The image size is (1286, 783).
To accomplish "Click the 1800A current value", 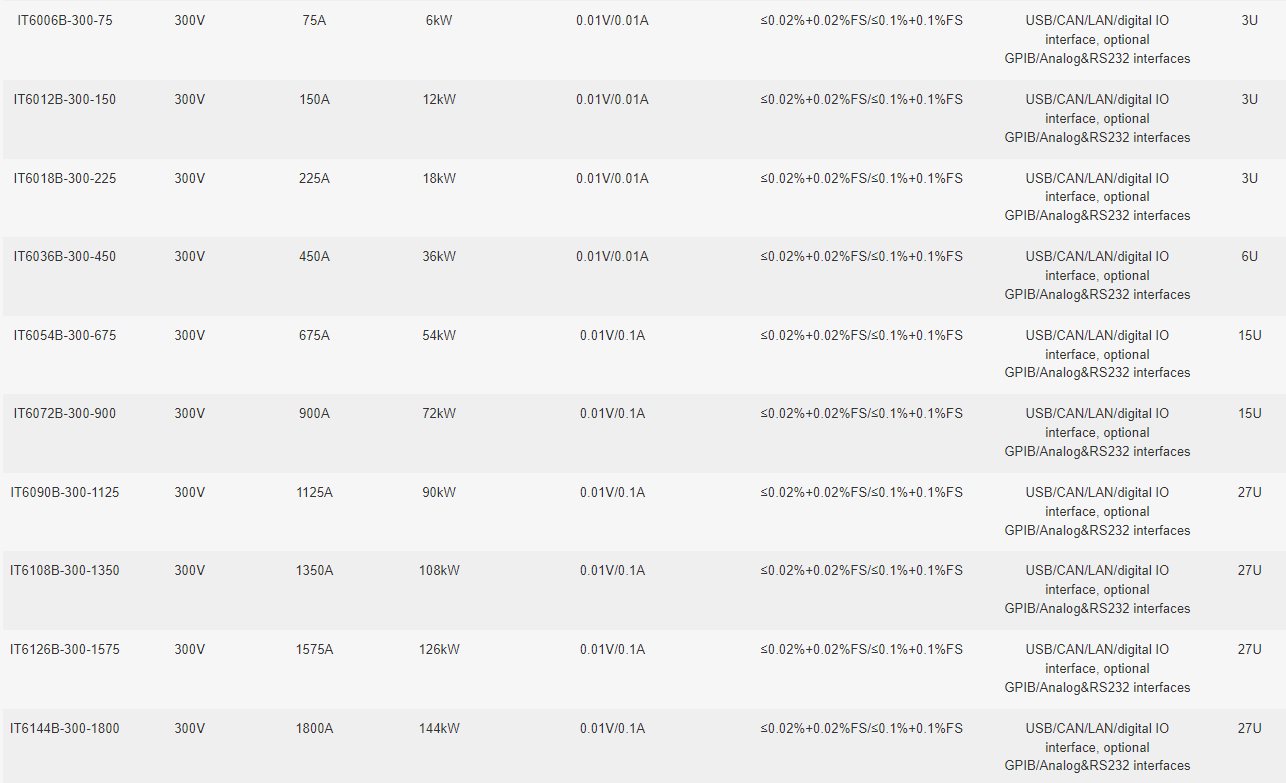I will 314,728.
